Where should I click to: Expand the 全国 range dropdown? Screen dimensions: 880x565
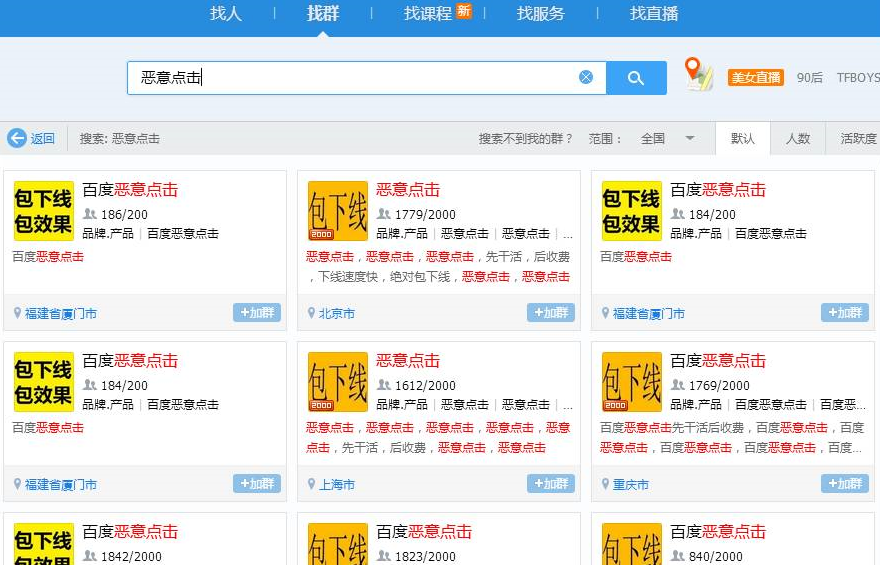point(668,139)
